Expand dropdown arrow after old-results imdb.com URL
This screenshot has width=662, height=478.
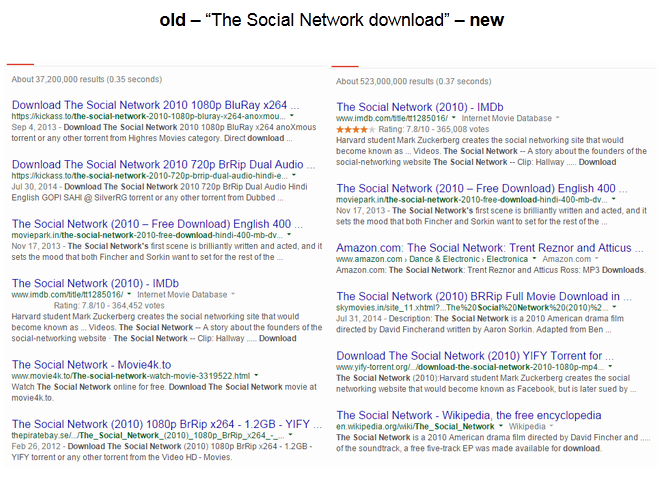129,294
